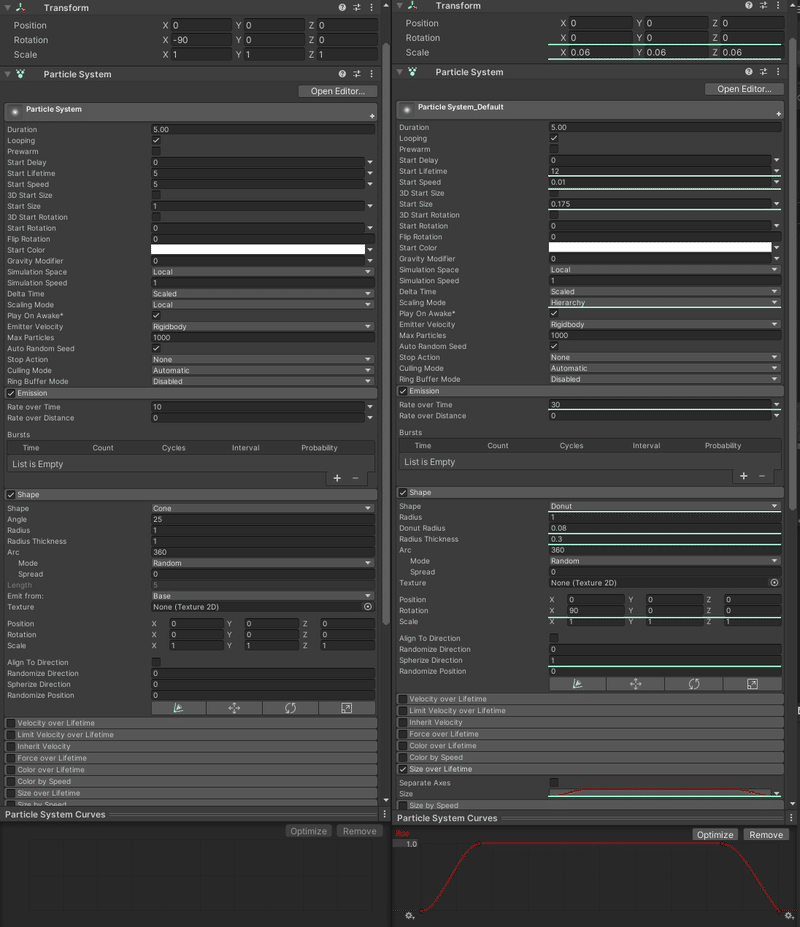This screenshot has width=800, height=927.
Task: Select right shape scale tool
Action: (752, 684)
